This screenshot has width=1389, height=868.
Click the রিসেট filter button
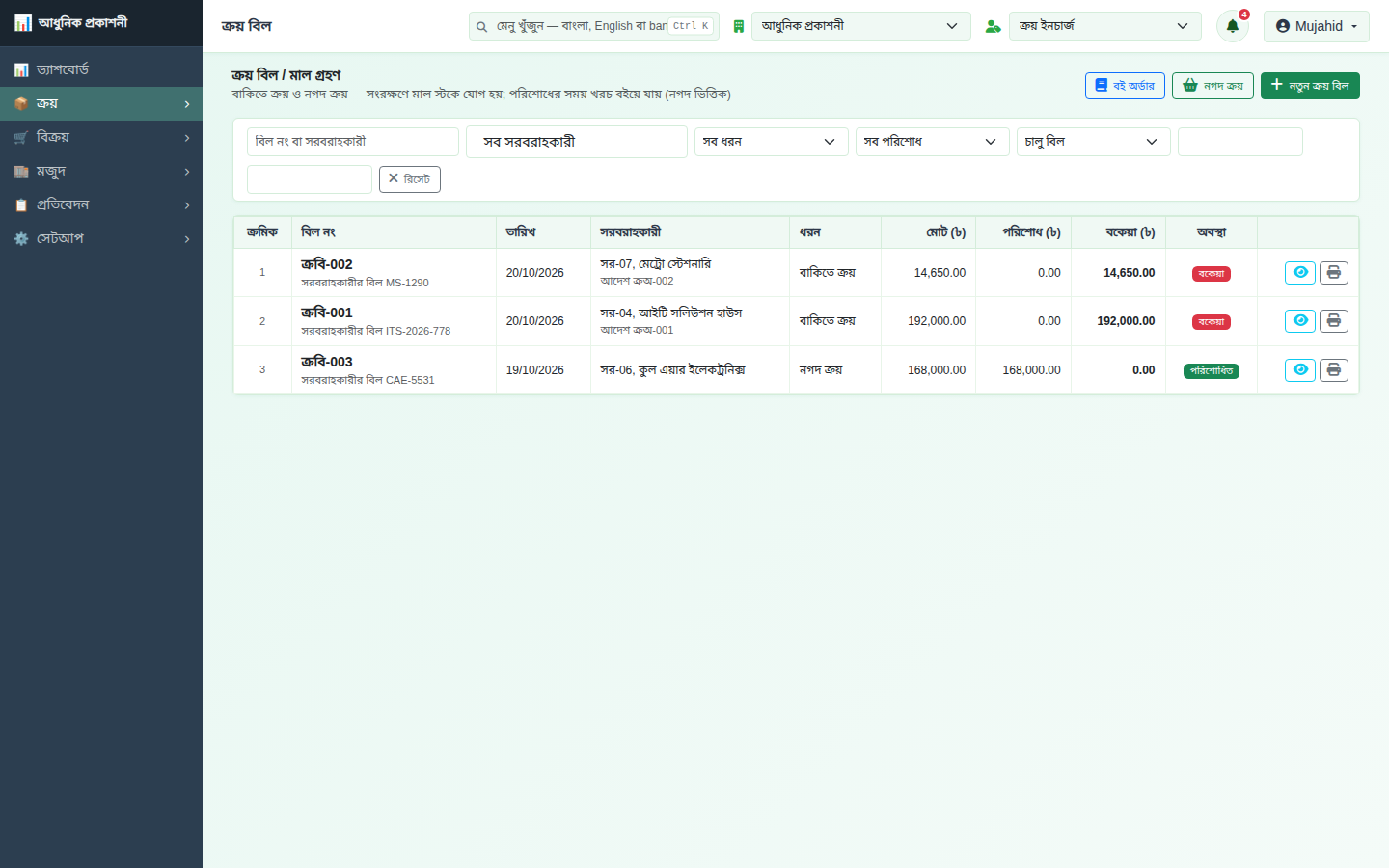click(410, 179)
